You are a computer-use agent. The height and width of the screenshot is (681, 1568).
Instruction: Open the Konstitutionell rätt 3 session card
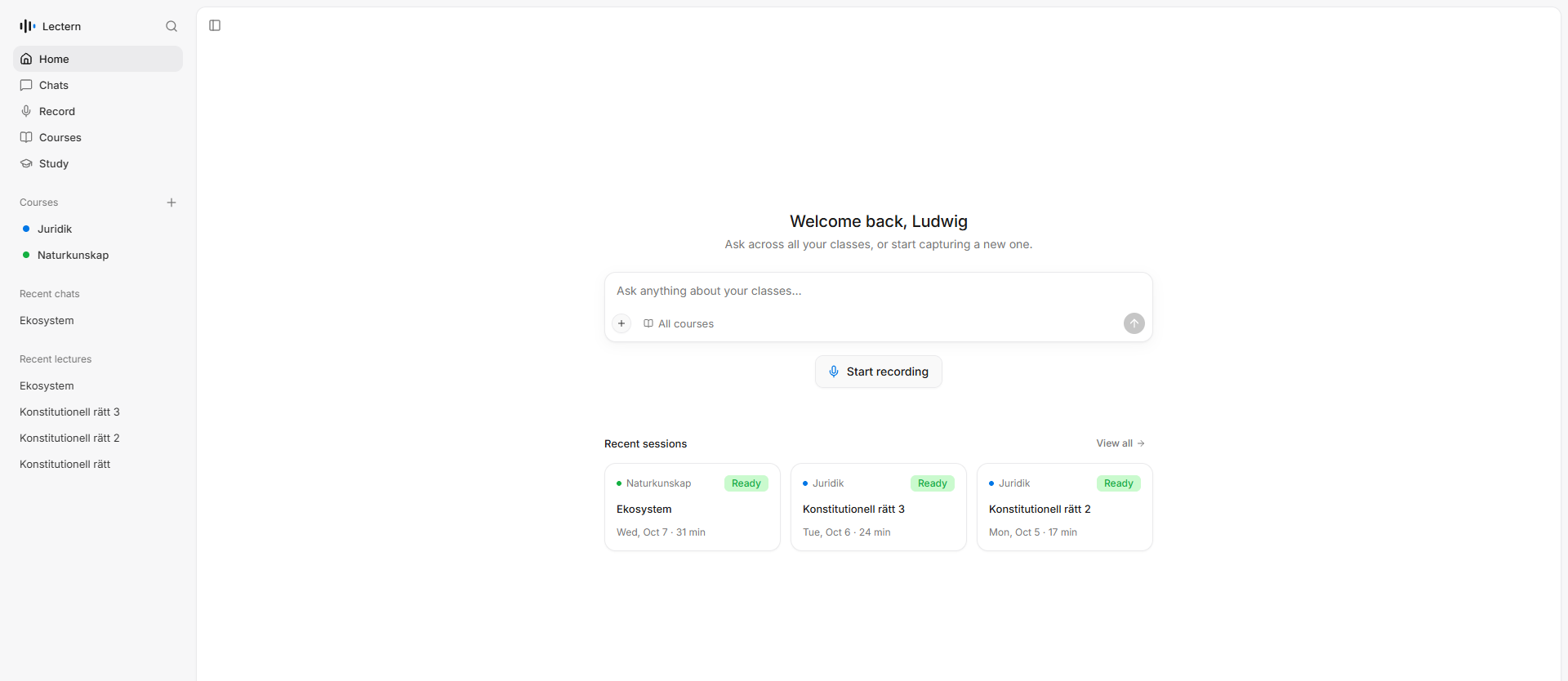879,507
